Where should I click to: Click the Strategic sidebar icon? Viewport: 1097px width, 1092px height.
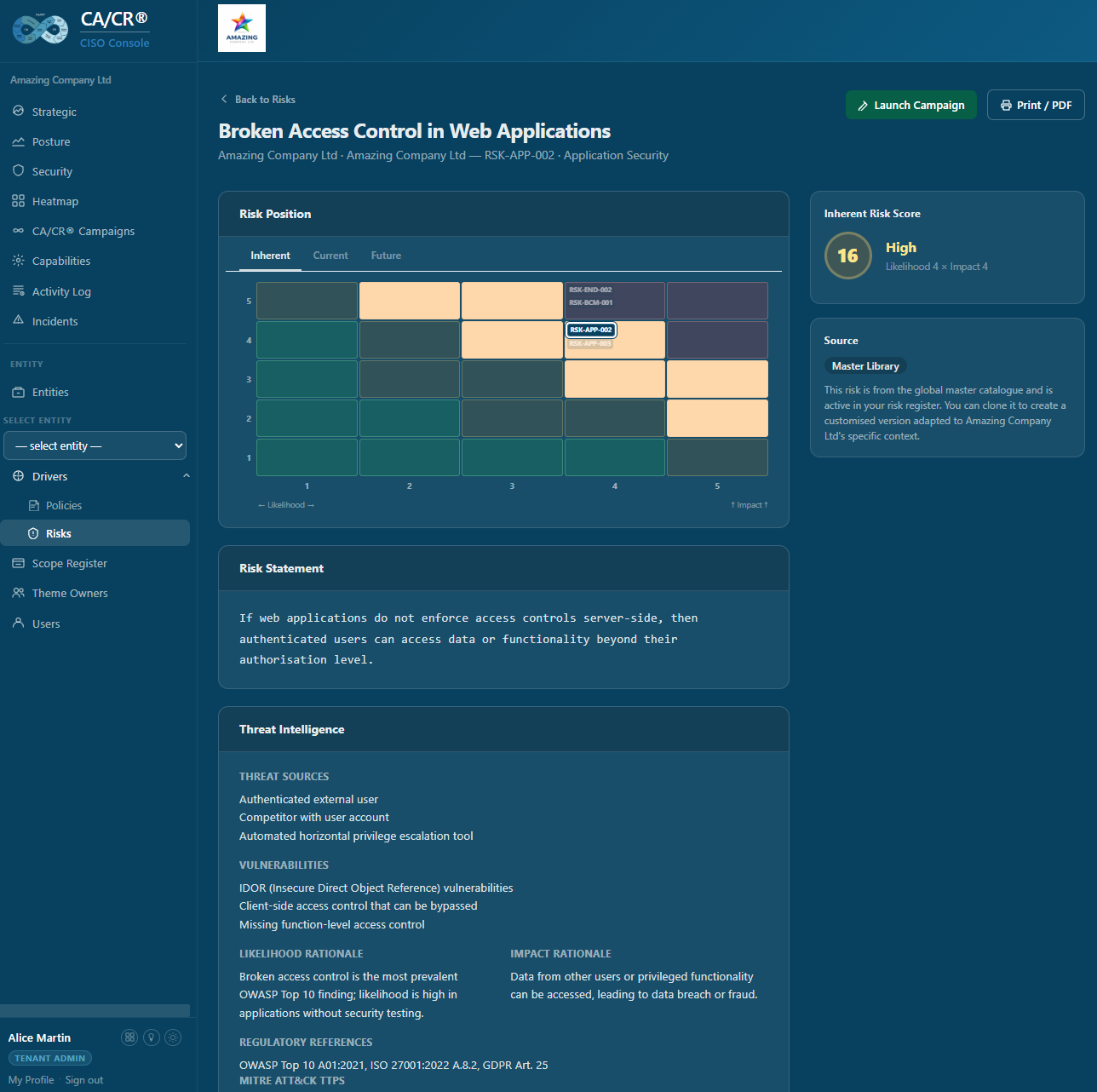click(19, 112)
